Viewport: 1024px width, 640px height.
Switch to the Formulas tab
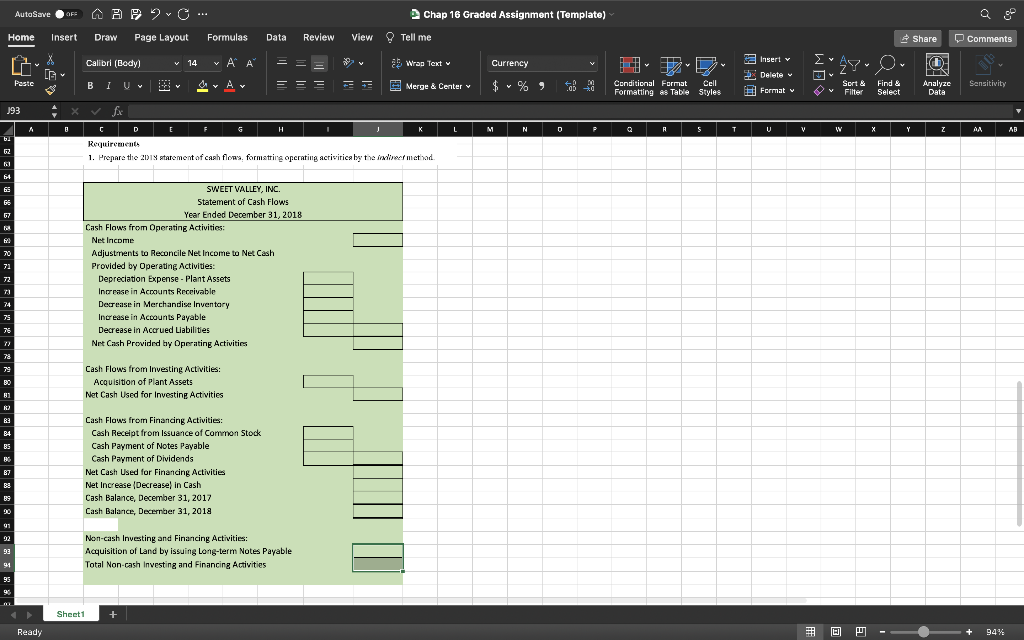[x=227, y=37]
